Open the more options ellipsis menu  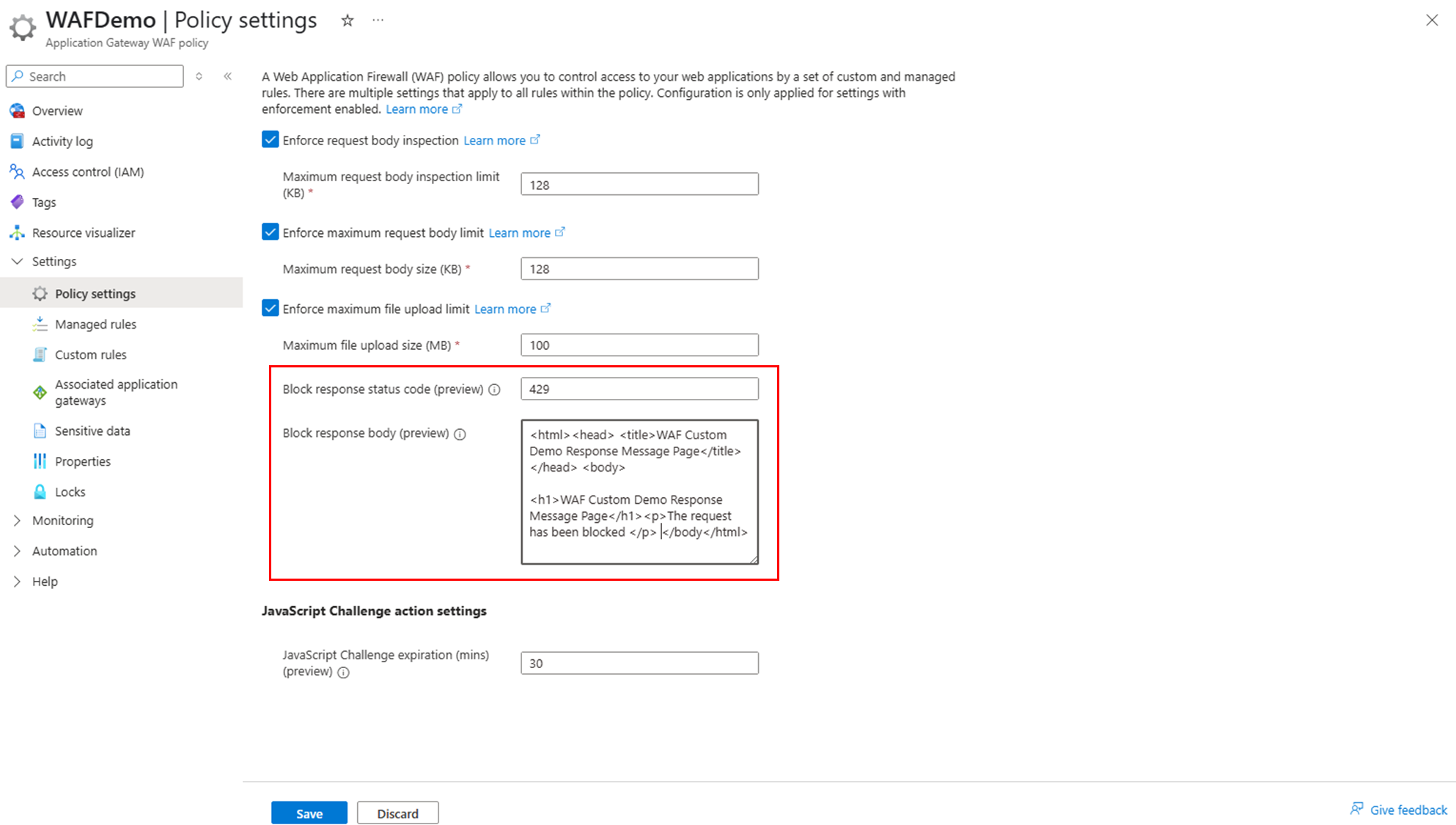pos(378,21)
